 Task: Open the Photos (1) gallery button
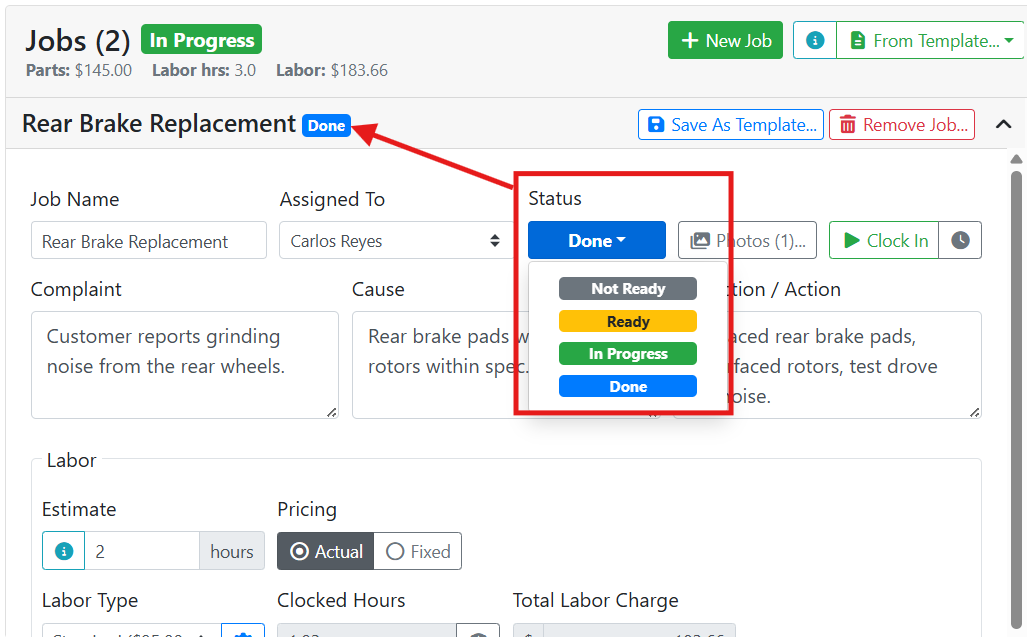(x=747, y=240)
